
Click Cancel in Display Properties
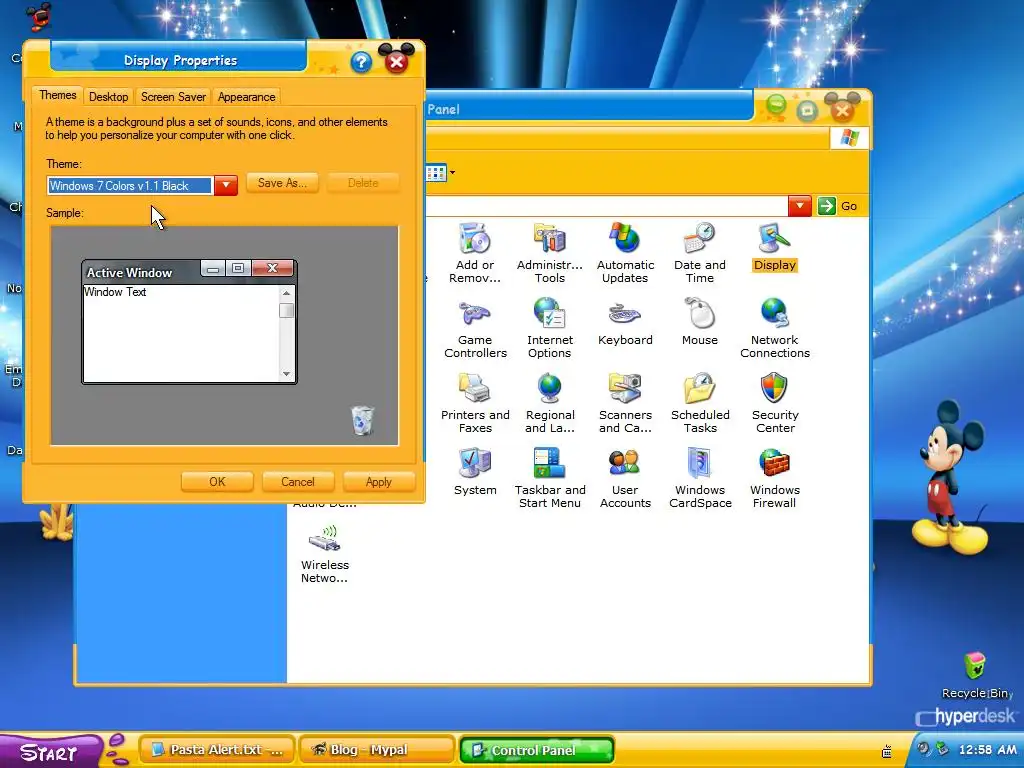(x=298, y=482)
